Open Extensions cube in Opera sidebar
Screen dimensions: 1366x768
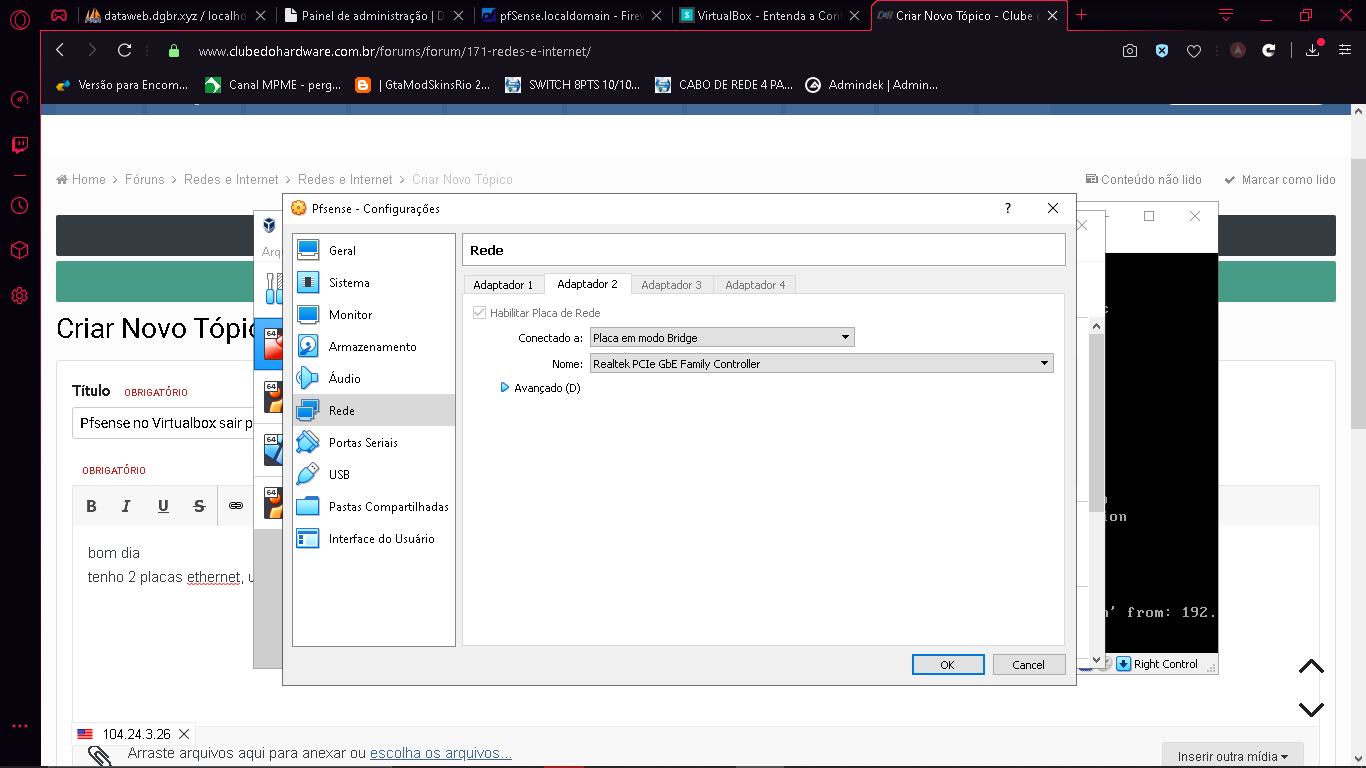coord(19,251)
